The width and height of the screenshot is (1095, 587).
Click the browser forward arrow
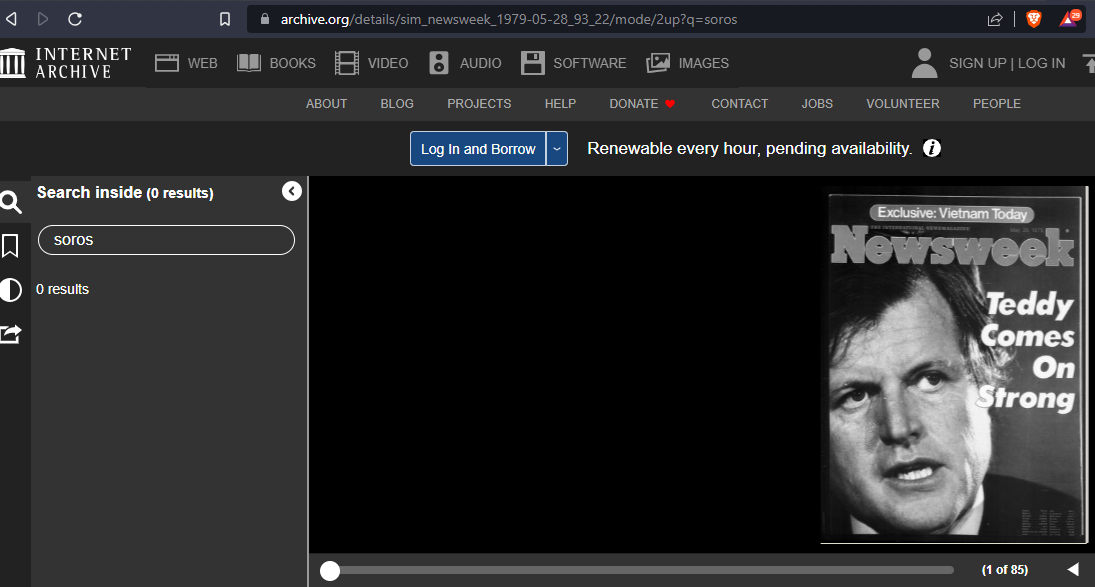click(43, 19)
